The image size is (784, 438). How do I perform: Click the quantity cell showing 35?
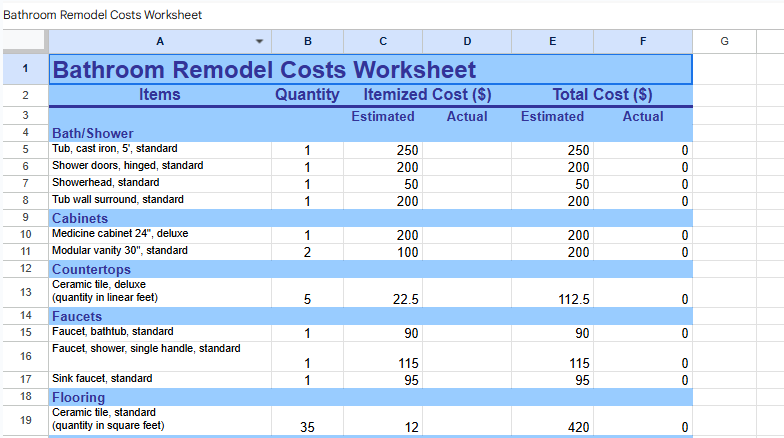(307, 427)
